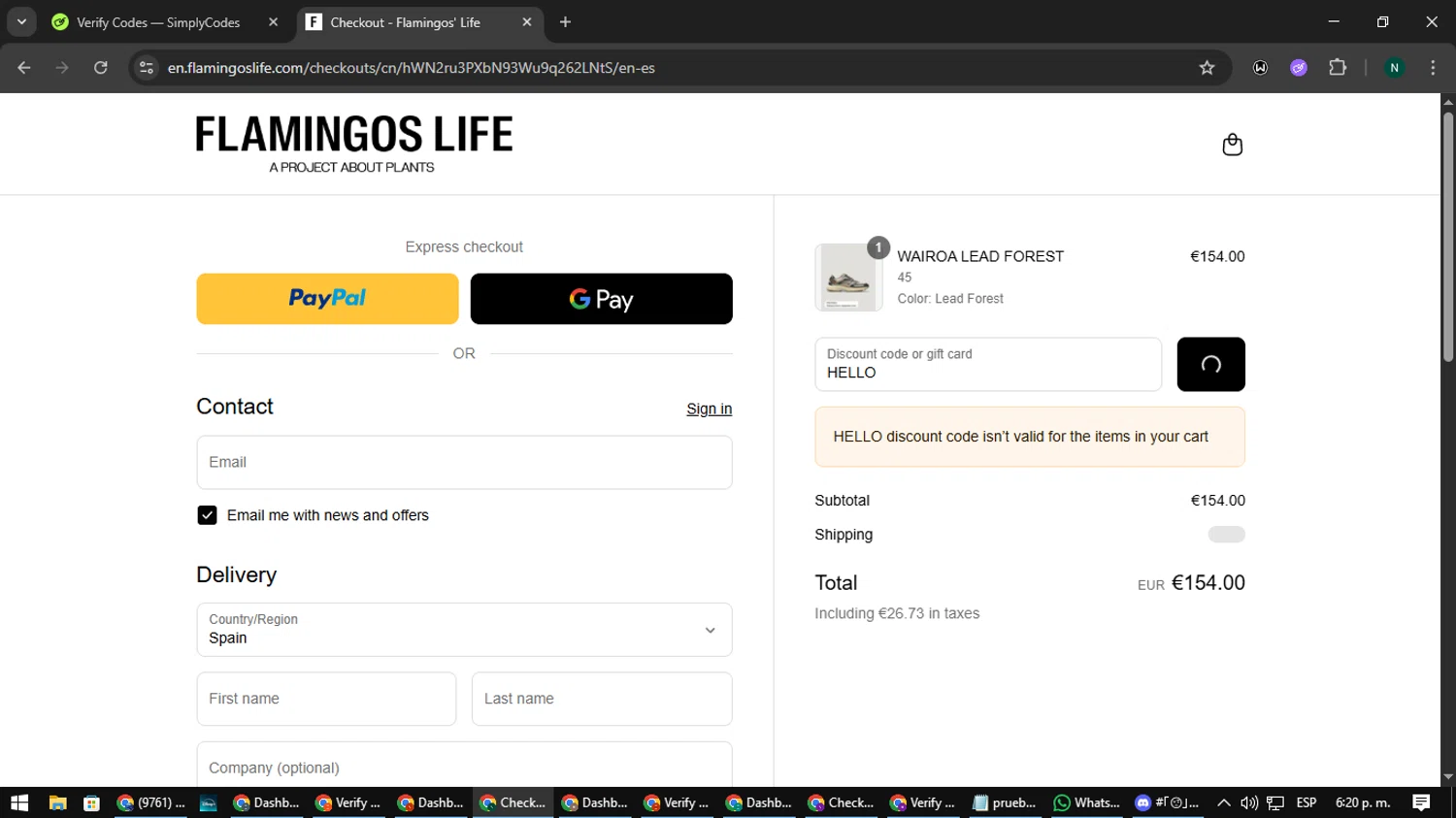Pay with the Google Pay button
Screen dimensions: 1456x818
[601, 299]
